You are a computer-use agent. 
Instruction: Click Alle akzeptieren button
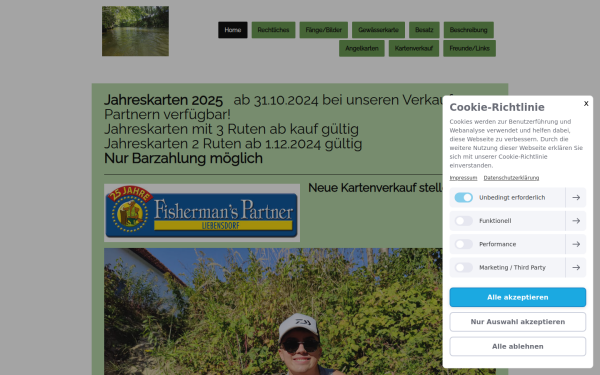(517, 297)
